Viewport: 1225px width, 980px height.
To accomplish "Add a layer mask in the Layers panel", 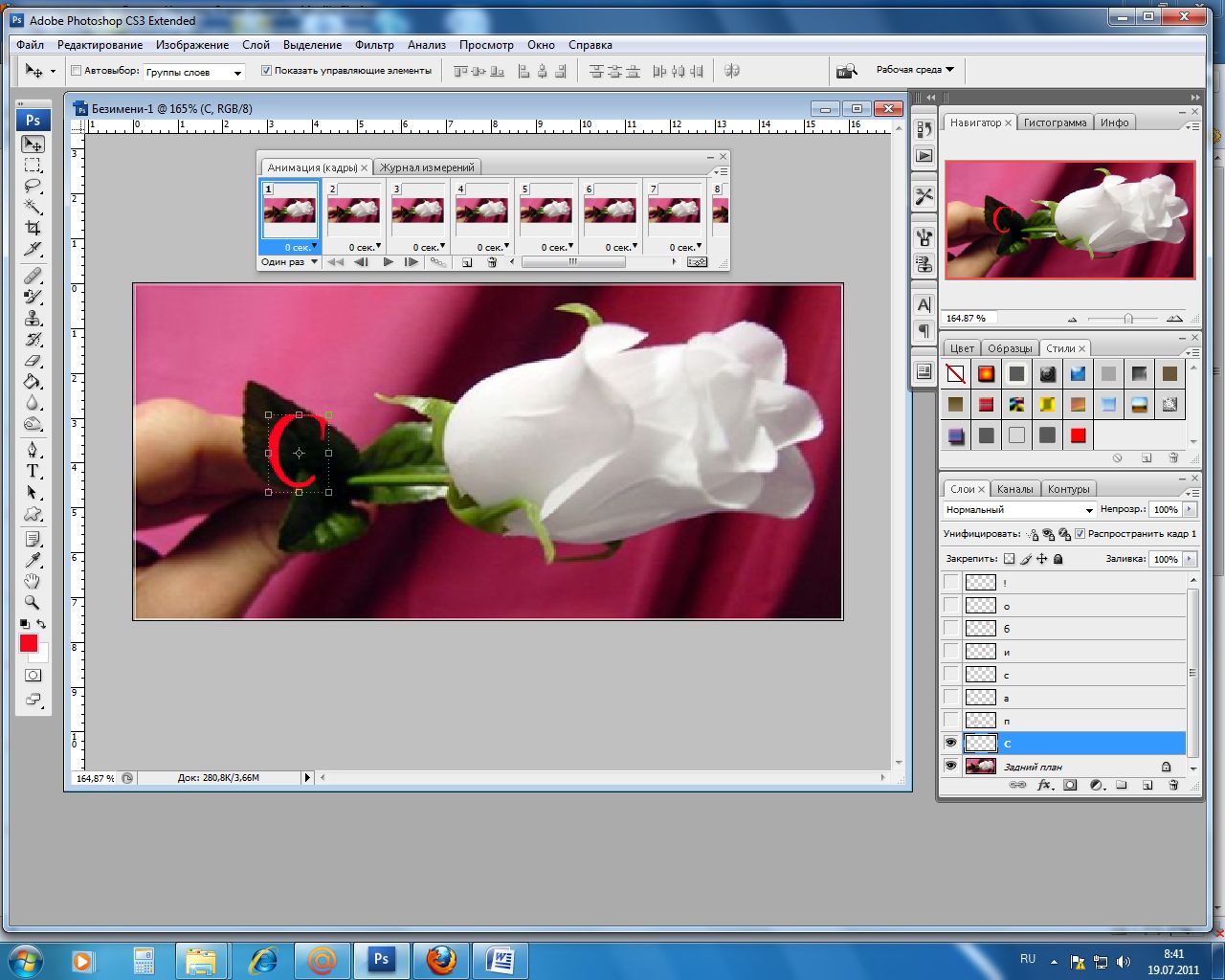I will (1071, 785).
